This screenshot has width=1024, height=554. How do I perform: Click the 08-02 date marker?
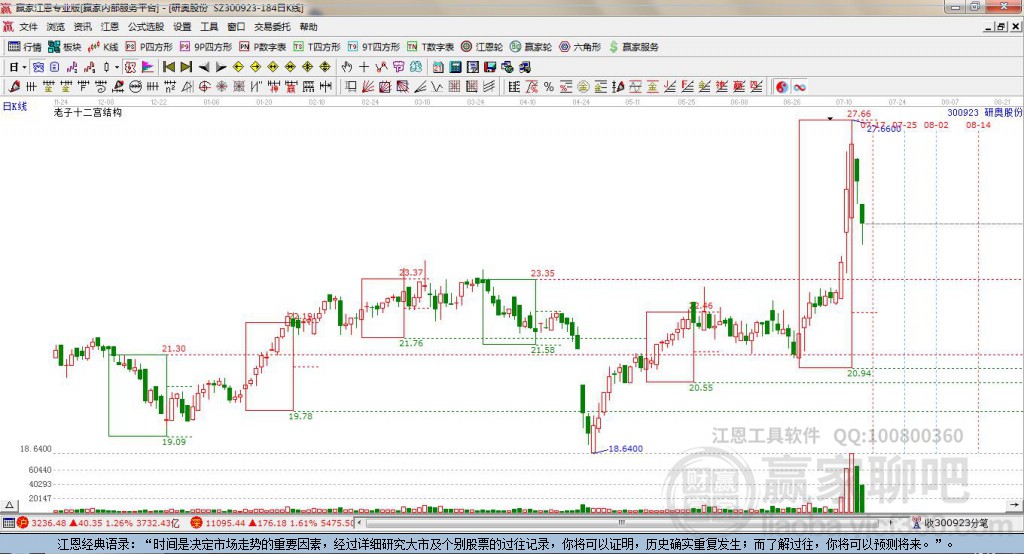click(x=936, y=125)
